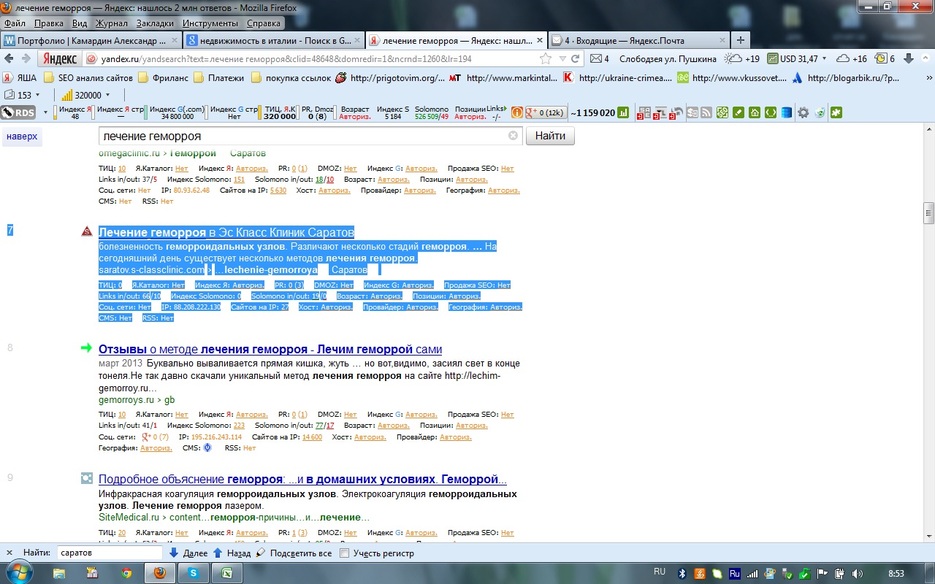The image size is (935, 584).
Task: Open a new tab with the plus button
Action: (740, 41)
